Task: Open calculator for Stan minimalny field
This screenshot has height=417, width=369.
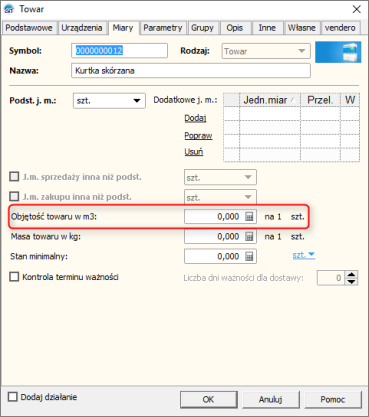Action: tap(249, 257)
